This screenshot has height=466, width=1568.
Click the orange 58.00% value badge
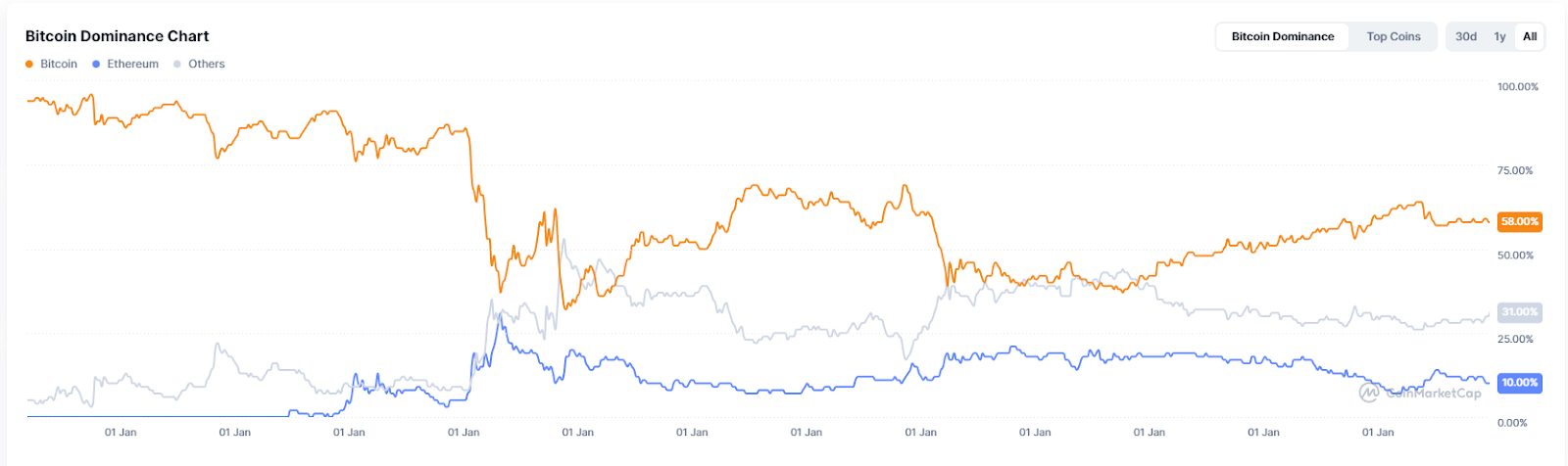1519,222
